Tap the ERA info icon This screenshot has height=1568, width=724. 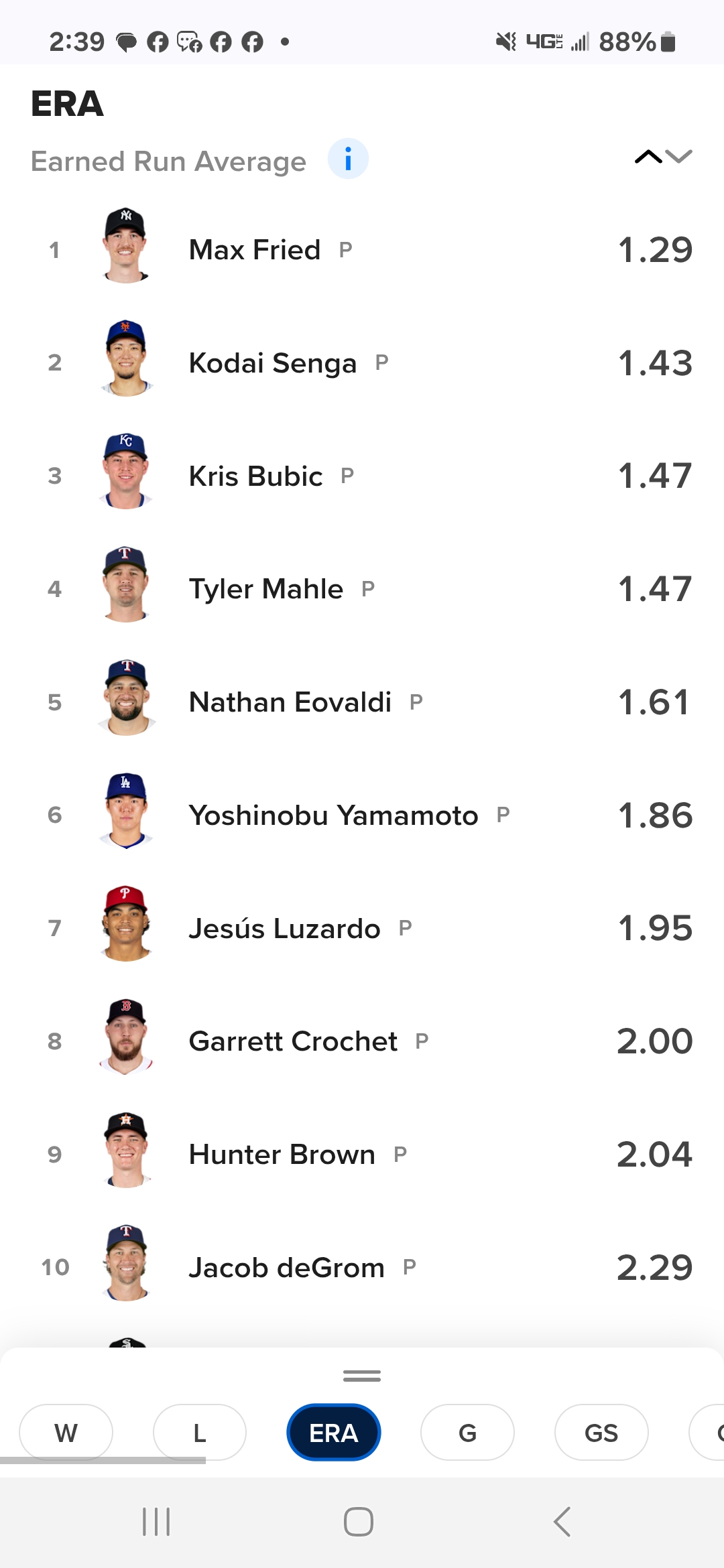point(348,159)
